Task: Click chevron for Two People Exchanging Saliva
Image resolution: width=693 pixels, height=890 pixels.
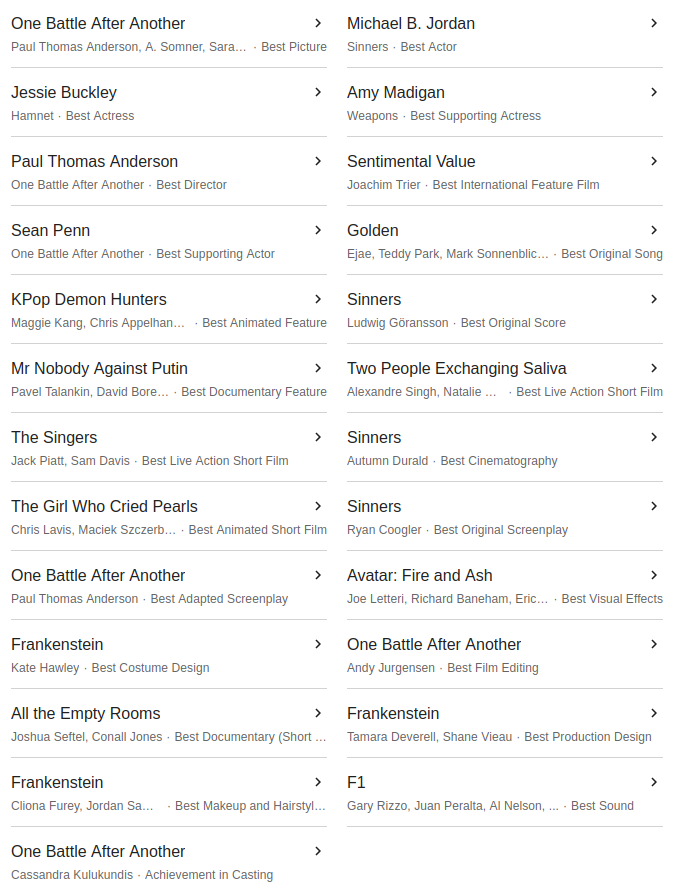Action: point(654,368)
